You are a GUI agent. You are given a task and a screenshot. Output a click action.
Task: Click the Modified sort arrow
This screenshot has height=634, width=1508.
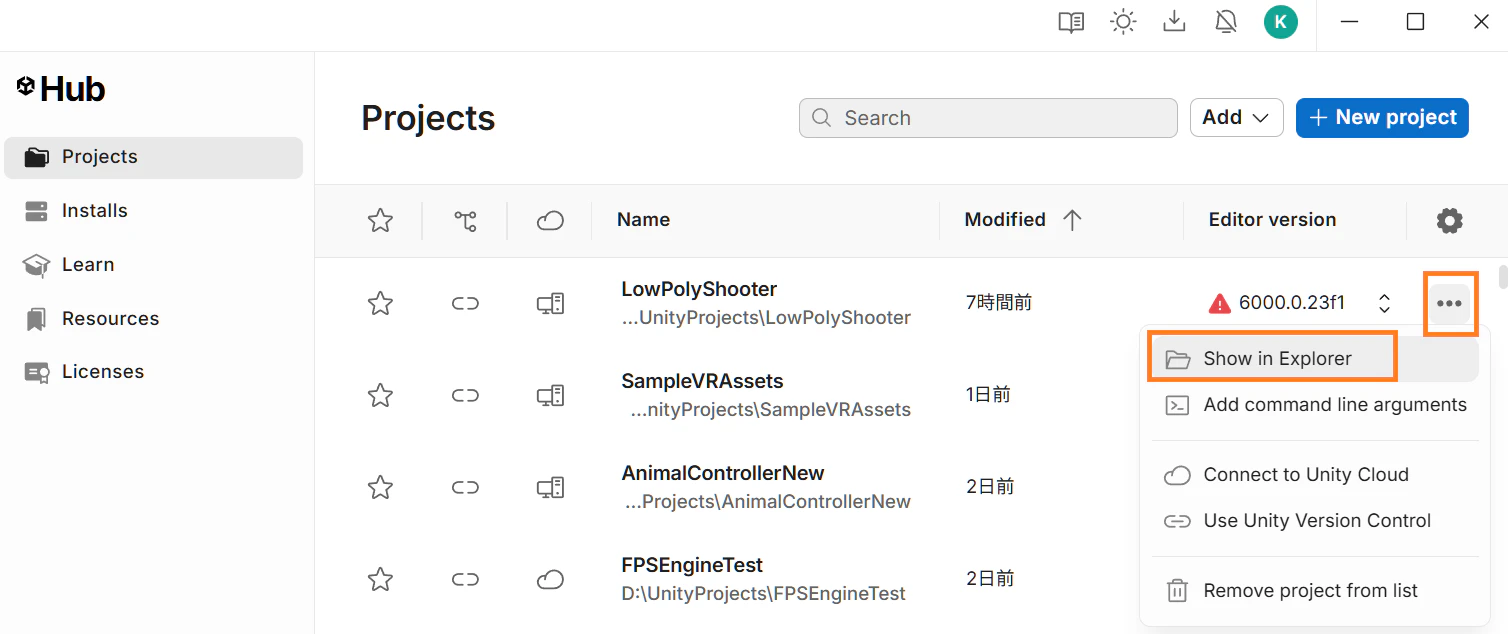[1072, 221]
